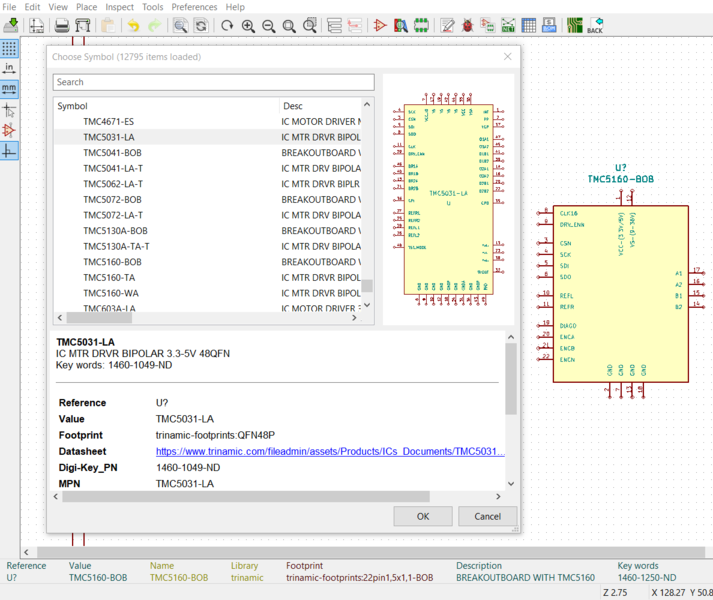The height and width of the screenshot is (600, 713).
Task: Click symbol list scroll-down arrow
Action: (x=367, y=305)
